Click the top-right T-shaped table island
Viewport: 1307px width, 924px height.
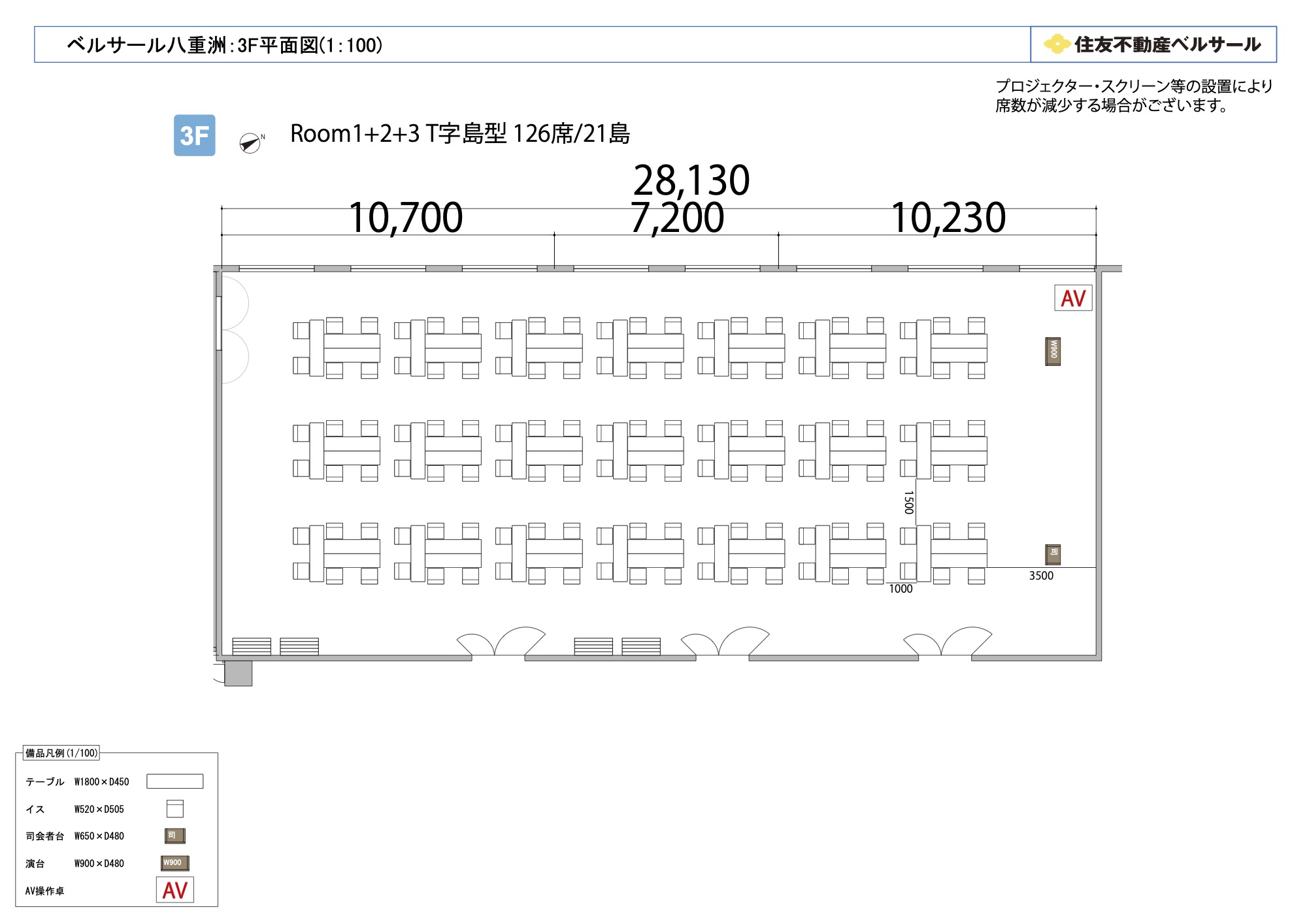click(944, 348)
